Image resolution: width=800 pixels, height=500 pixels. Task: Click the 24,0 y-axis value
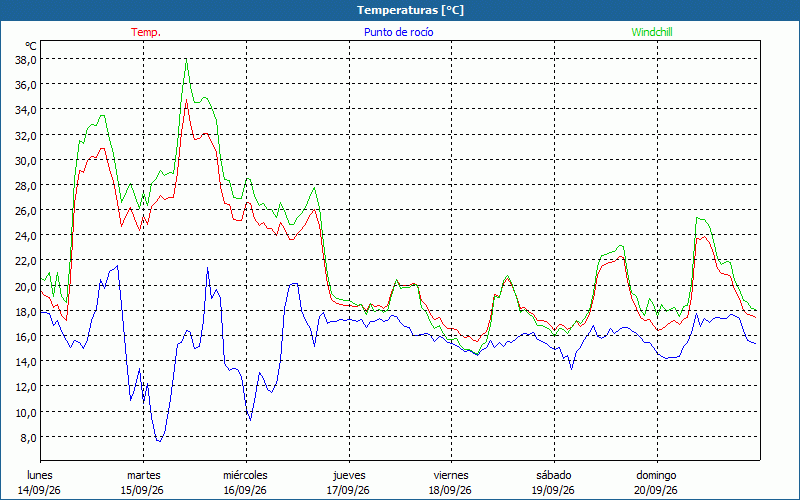(x=26, y=236)
